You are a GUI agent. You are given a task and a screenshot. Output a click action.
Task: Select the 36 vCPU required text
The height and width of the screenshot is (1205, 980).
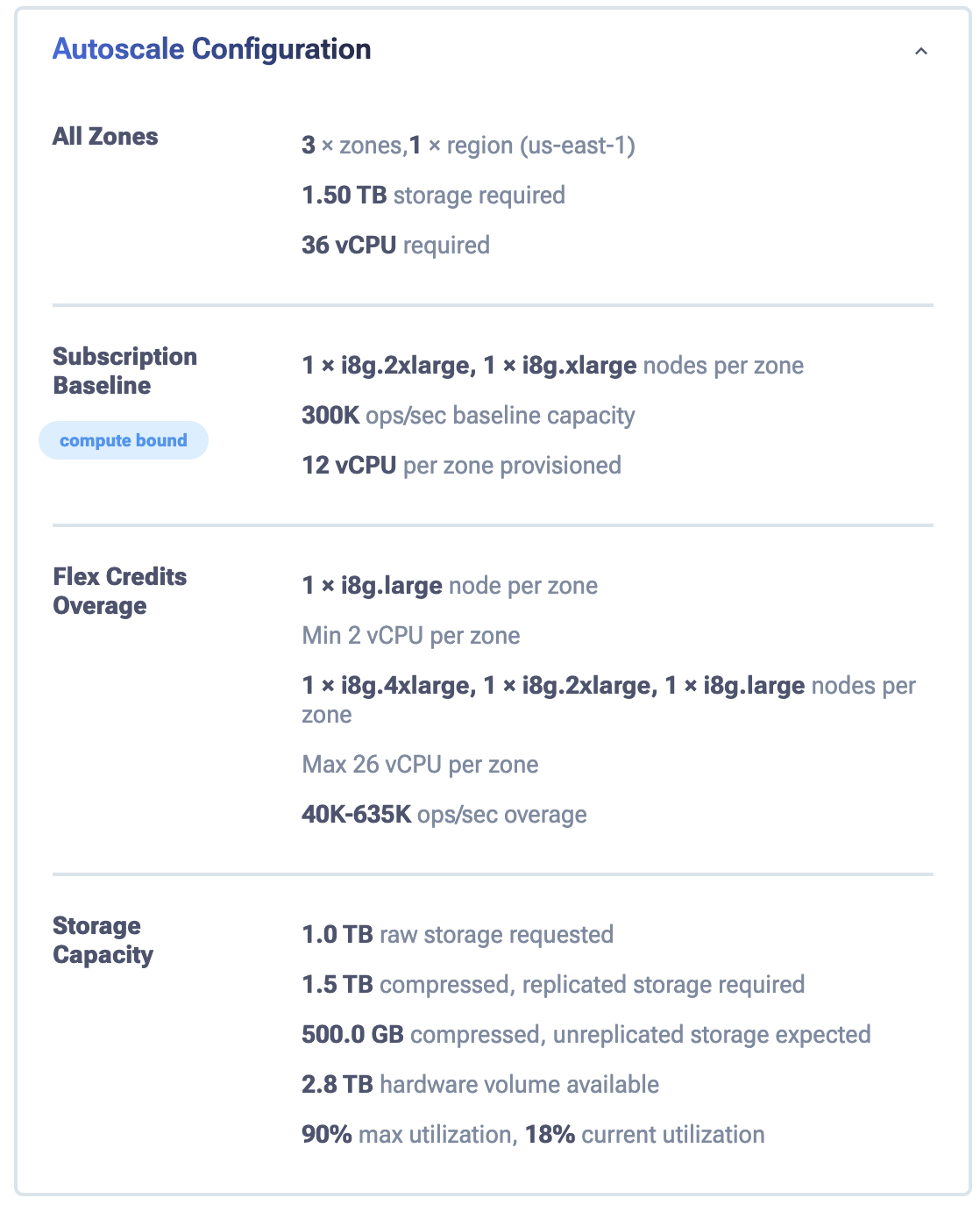(x=395, y=246)
